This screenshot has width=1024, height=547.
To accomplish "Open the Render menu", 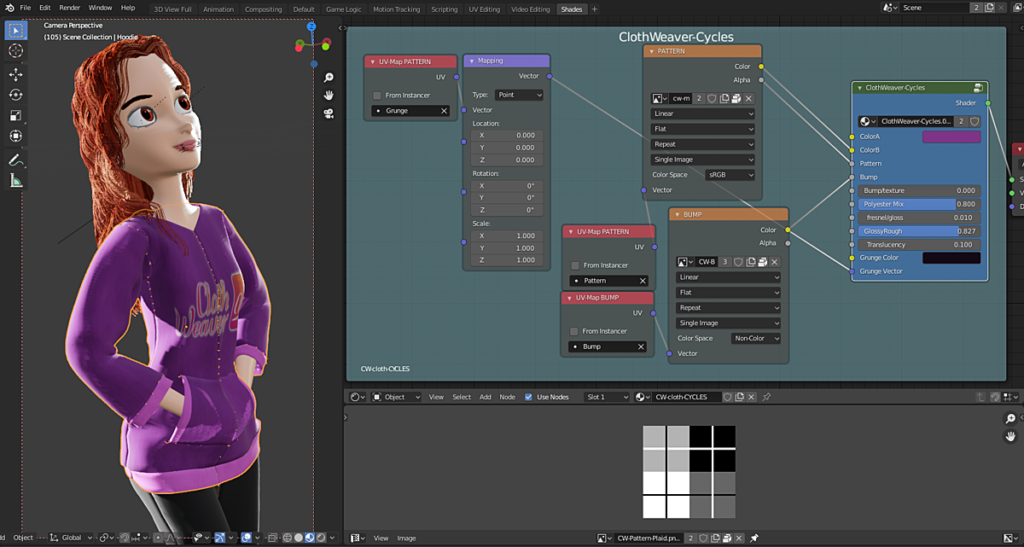I will (x=69, y=8).
